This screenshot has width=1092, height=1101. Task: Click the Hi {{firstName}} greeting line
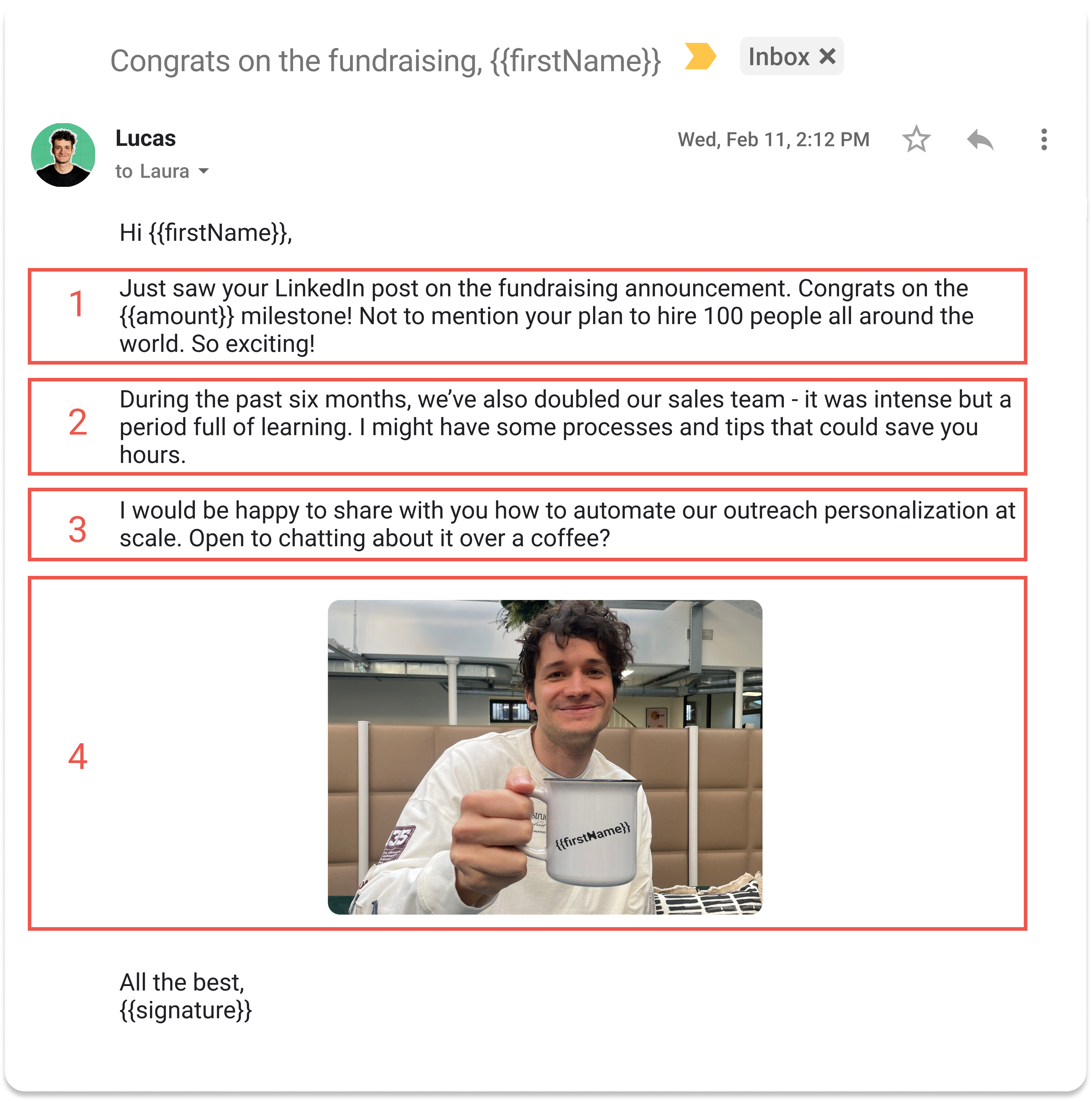click(206, 233)
